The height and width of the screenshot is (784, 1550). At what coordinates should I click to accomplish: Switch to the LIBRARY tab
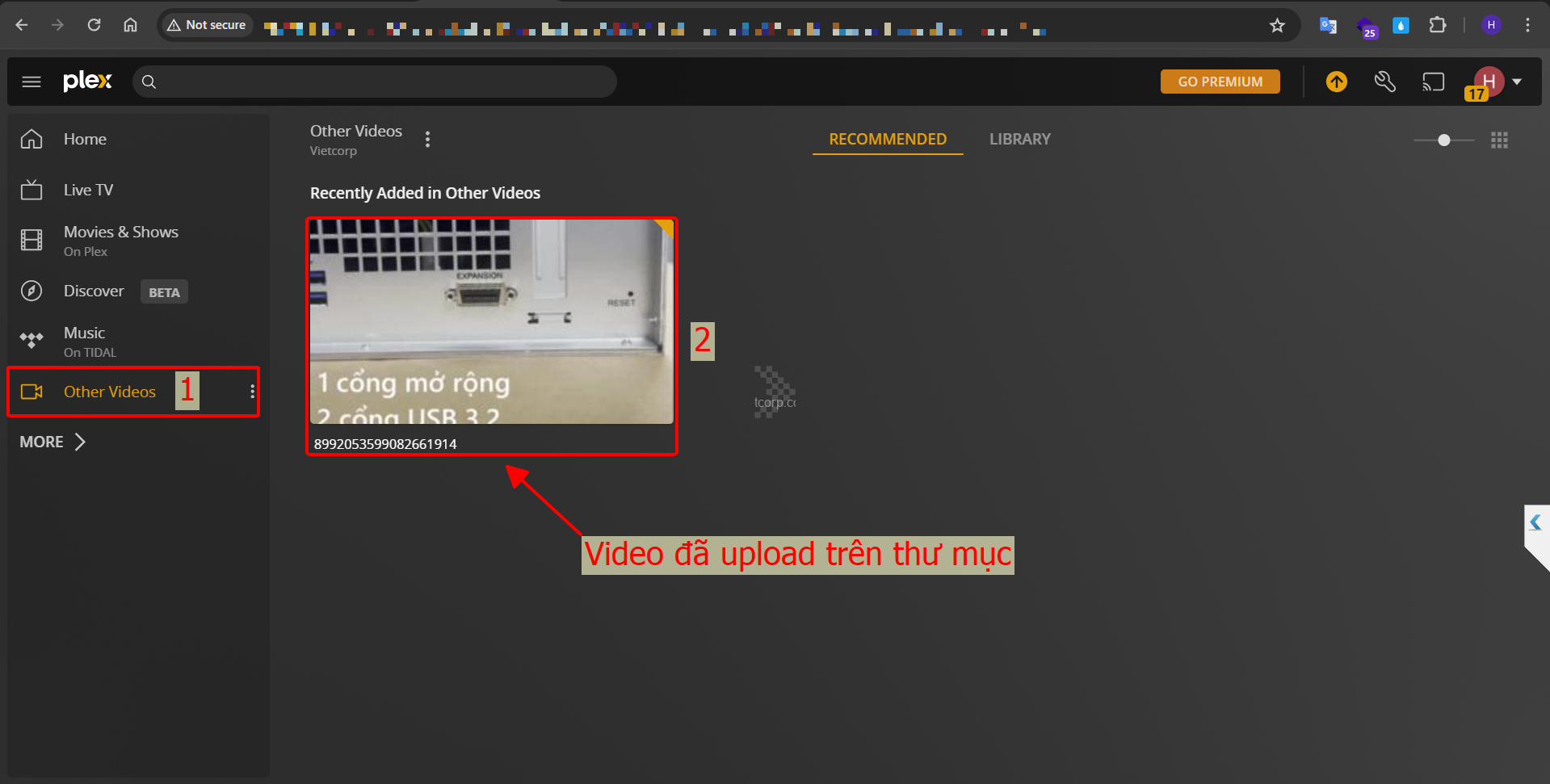[x=1019, y=139]
